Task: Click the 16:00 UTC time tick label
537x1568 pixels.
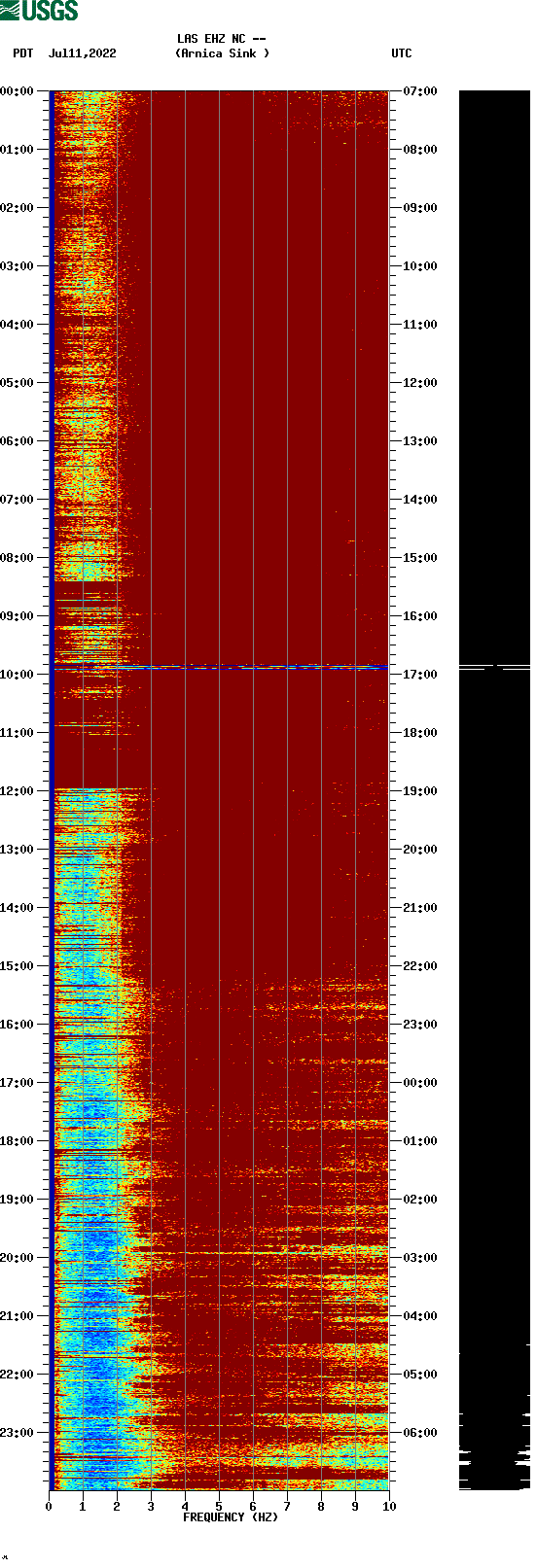Action: pyautogui.click(x=420, y=616)
